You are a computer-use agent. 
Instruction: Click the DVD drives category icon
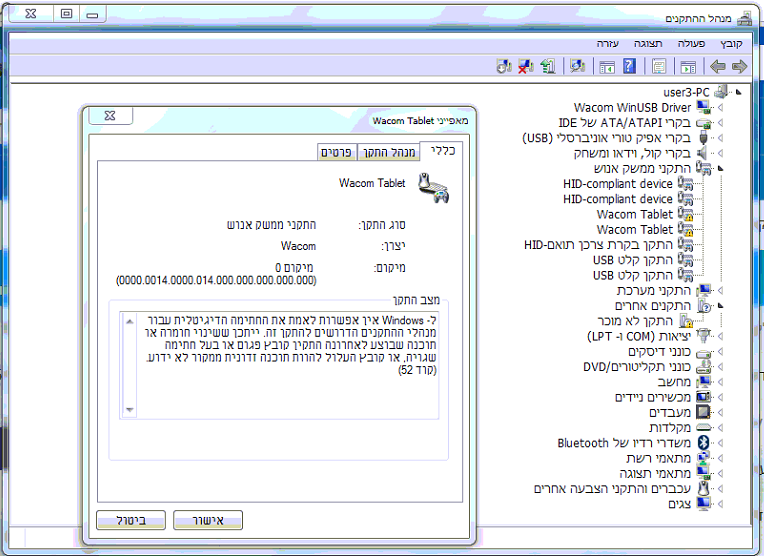(704, 366)
